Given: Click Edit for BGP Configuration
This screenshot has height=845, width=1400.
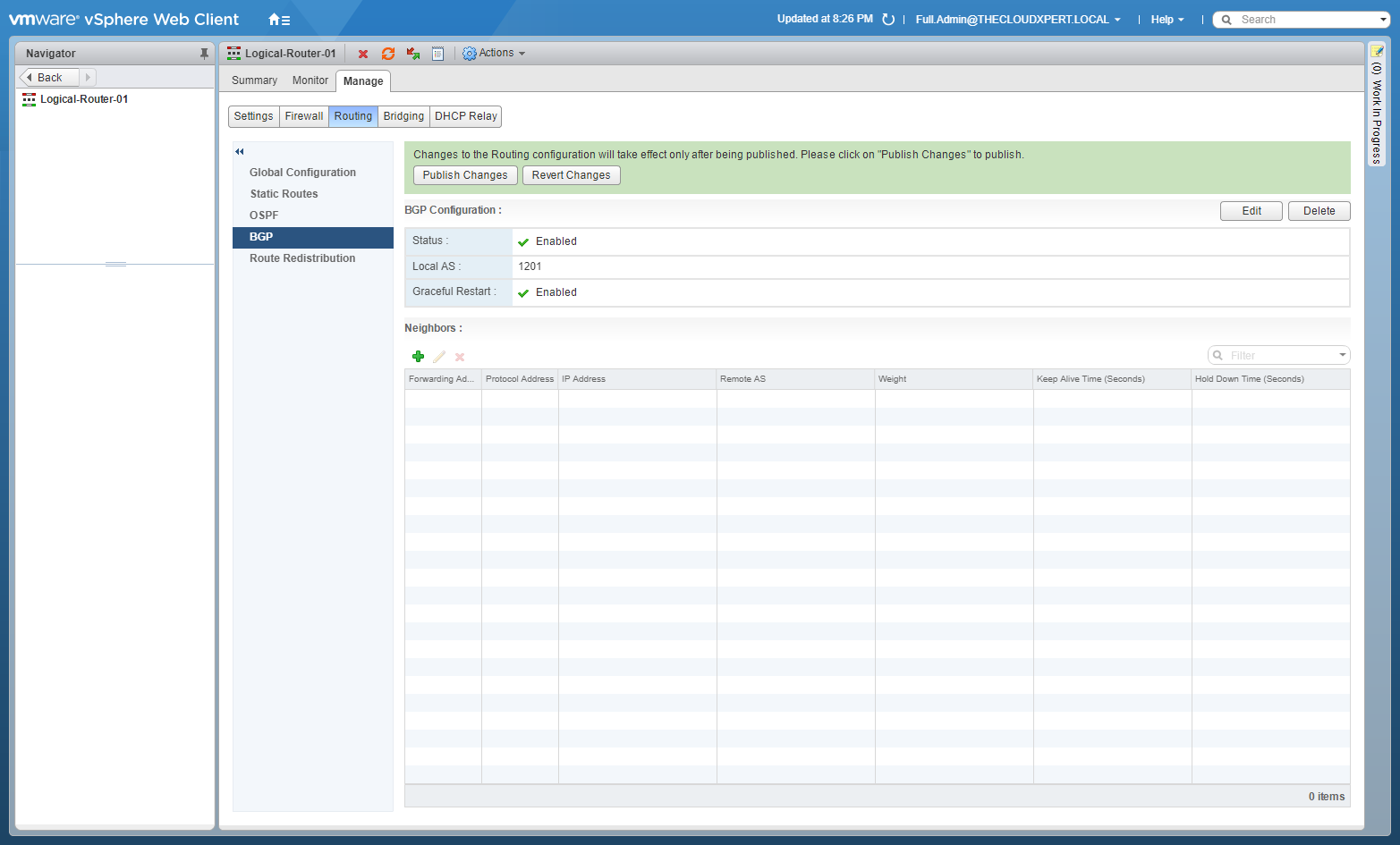Looking at the screenshot, I should coord(1251,211).
